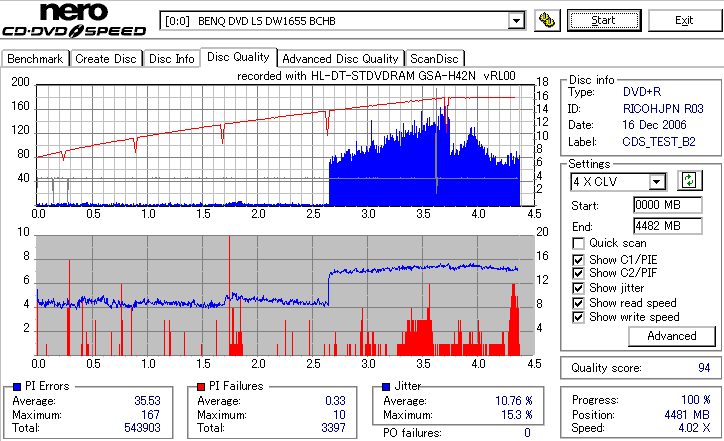Viewport: 724px width, 441px height.
Task: Switch to the Benchmark tab
Action: tap(35, 59)
